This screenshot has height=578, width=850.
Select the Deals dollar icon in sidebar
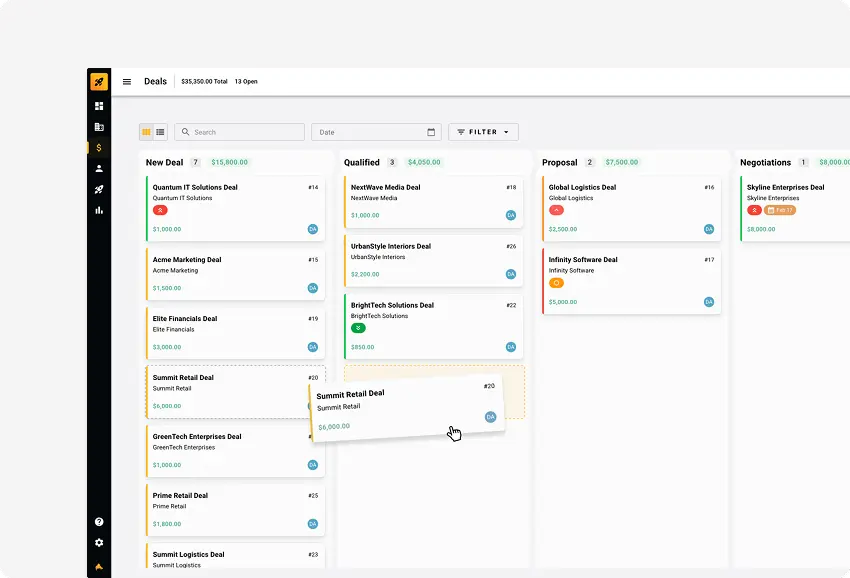coord(99,148)
